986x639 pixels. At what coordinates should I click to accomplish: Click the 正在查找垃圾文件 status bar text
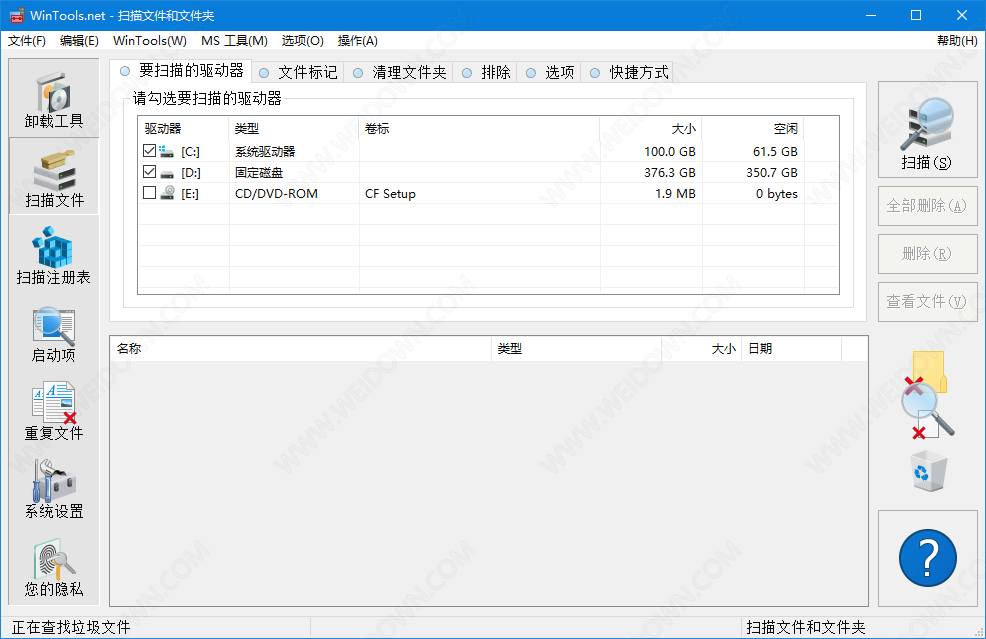point(71,627)
